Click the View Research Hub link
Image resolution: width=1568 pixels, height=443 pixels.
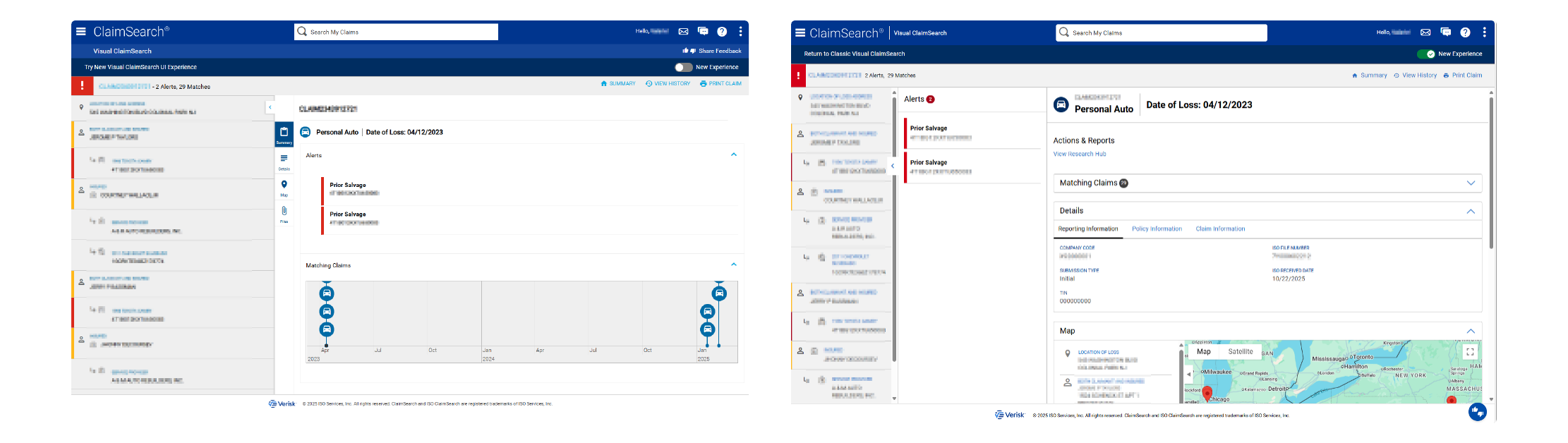point(1080,154)
